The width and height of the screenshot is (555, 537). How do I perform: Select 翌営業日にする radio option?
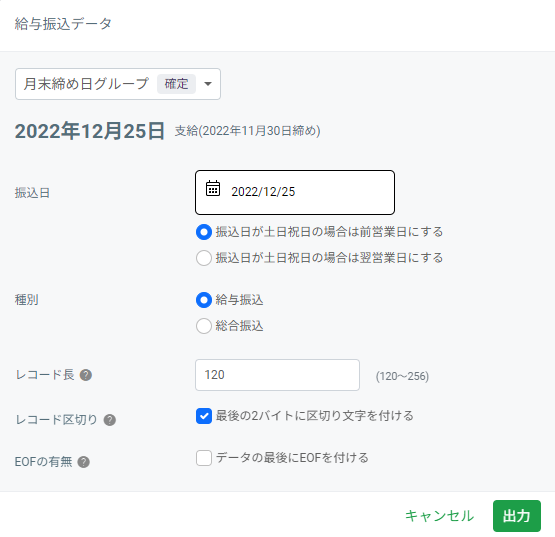(x=204, y=258)
